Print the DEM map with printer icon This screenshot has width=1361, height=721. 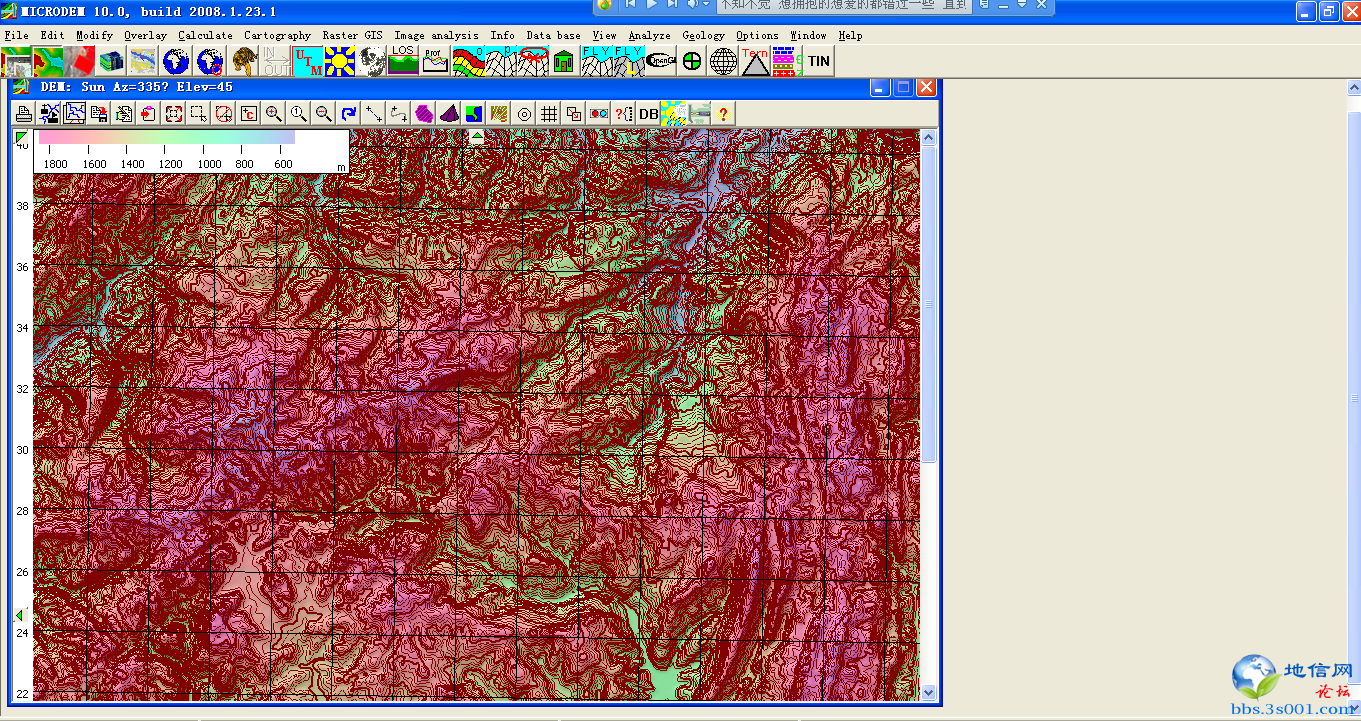[24, 113]
